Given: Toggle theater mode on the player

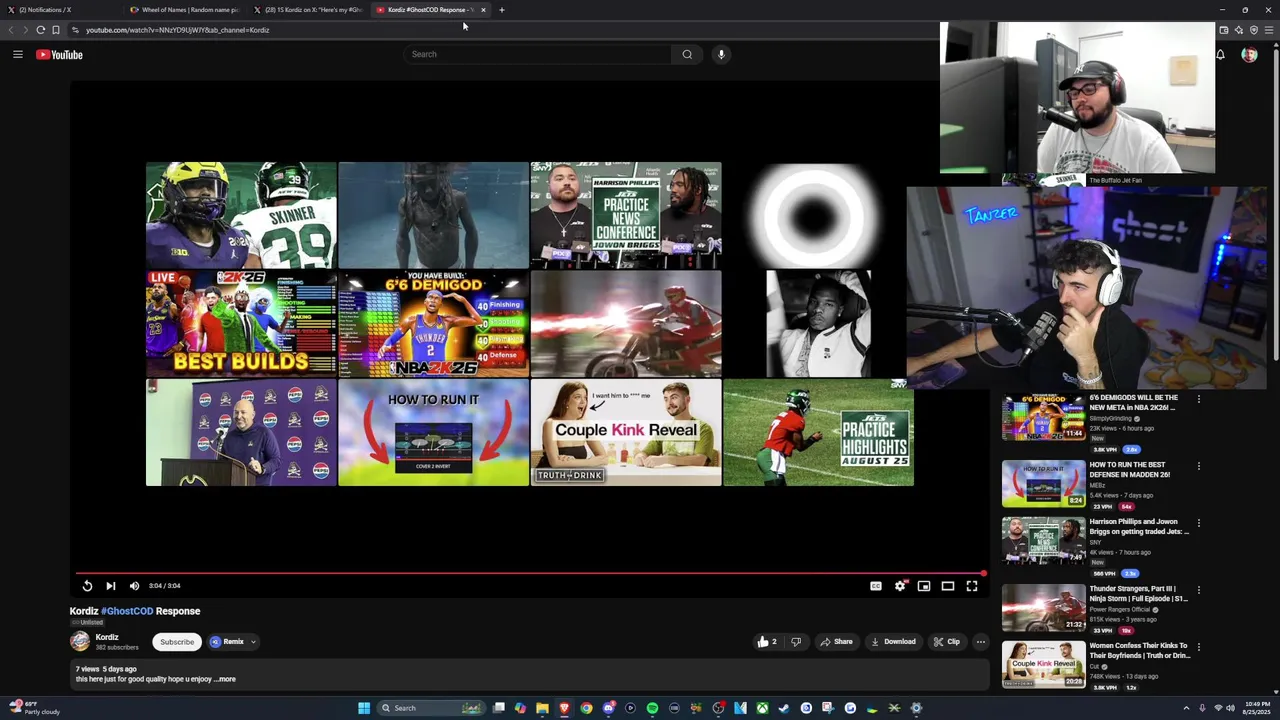Looking at the screenshot, I should point(948,586).
